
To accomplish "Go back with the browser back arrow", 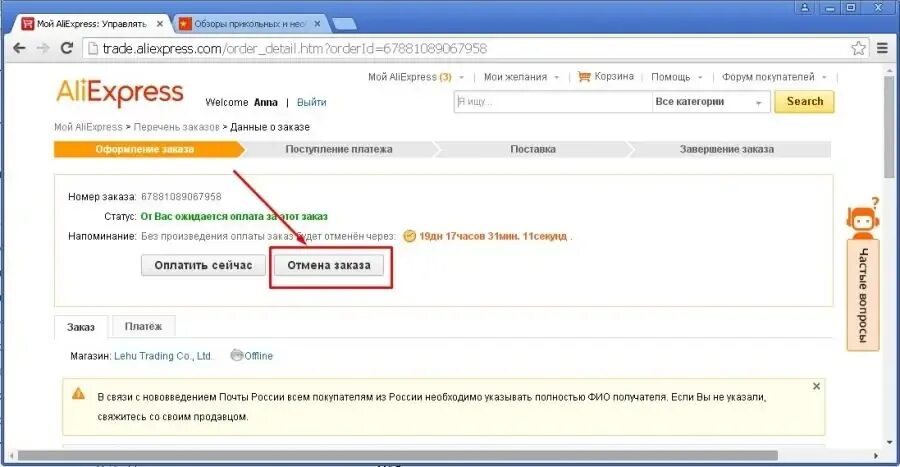I will click(x=20, y=48).
